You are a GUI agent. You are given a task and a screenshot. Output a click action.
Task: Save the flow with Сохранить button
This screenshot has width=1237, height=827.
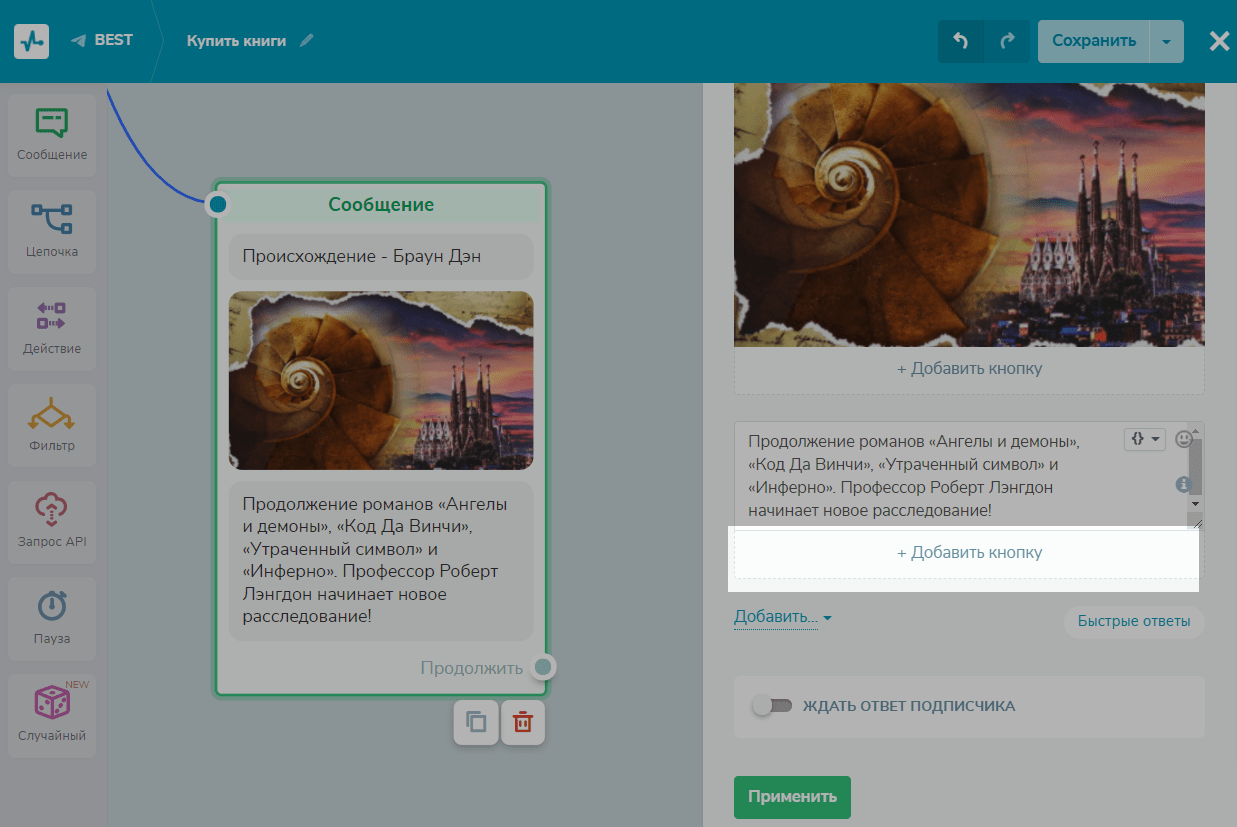click(x=1094, y=41)
